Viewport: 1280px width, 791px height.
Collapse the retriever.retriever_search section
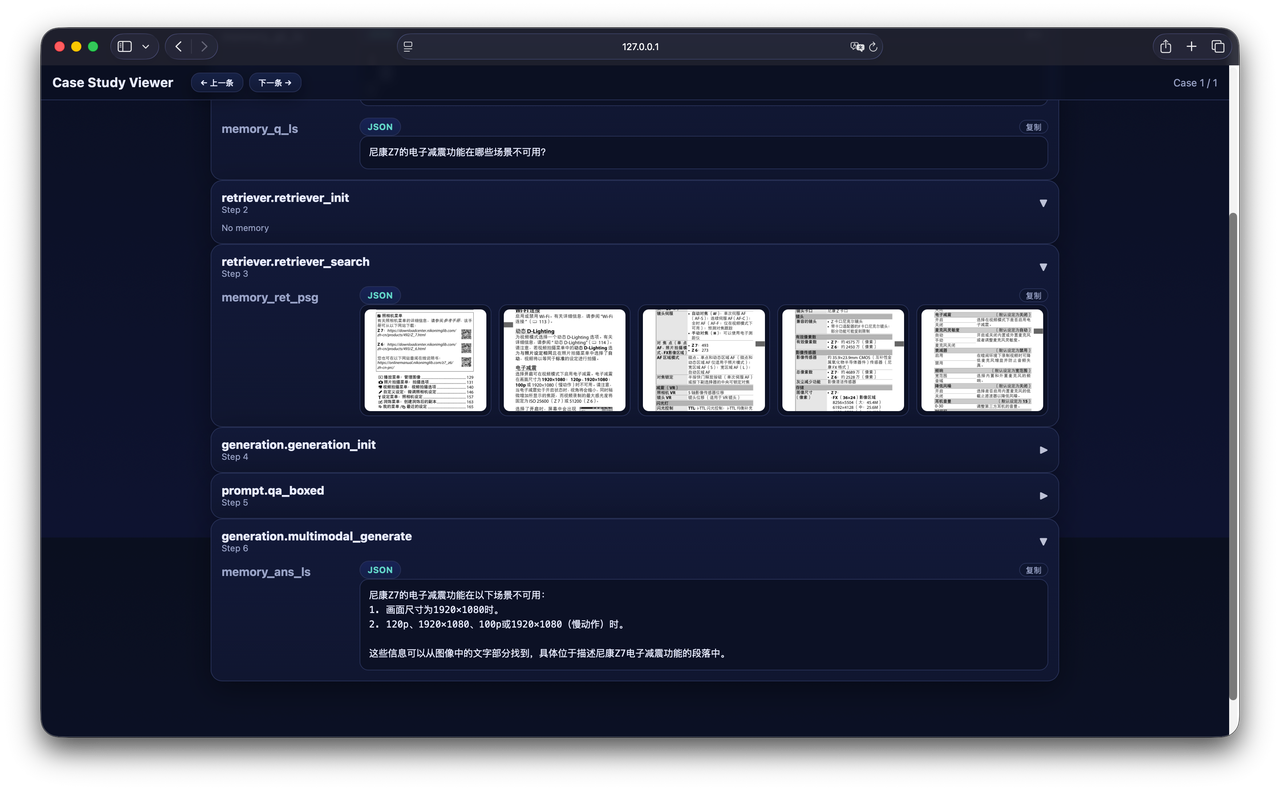coord(1043,267)
